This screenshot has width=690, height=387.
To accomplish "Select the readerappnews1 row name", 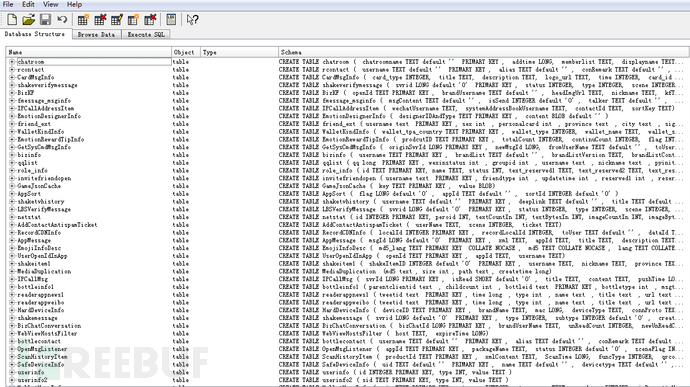I will tap(40, 295).
